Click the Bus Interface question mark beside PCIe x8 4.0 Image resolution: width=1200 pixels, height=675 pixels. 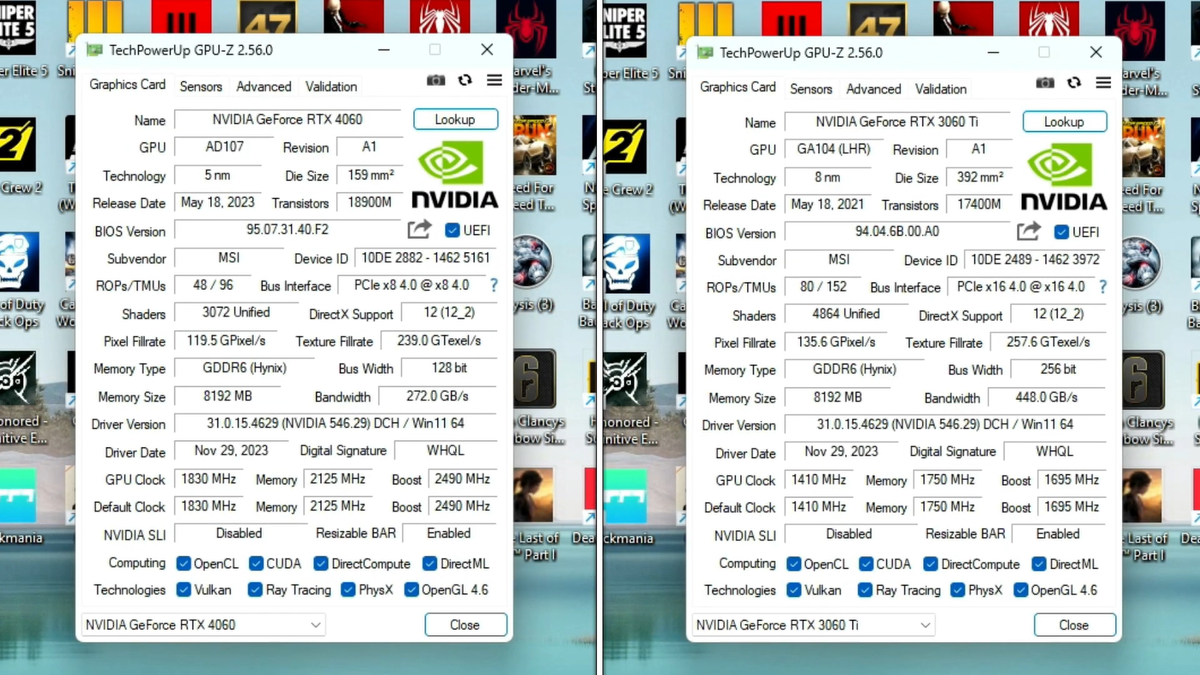coord(493,285)
